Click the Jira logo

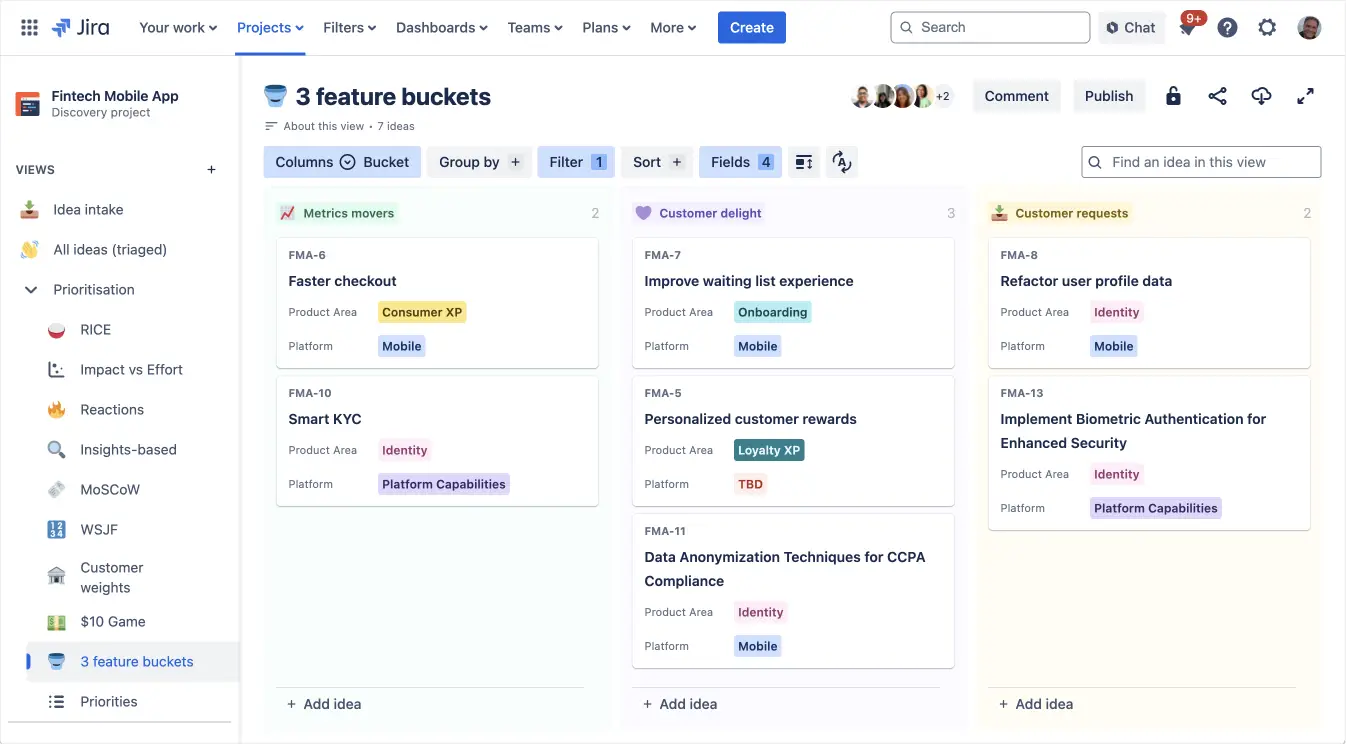(80, 28)
